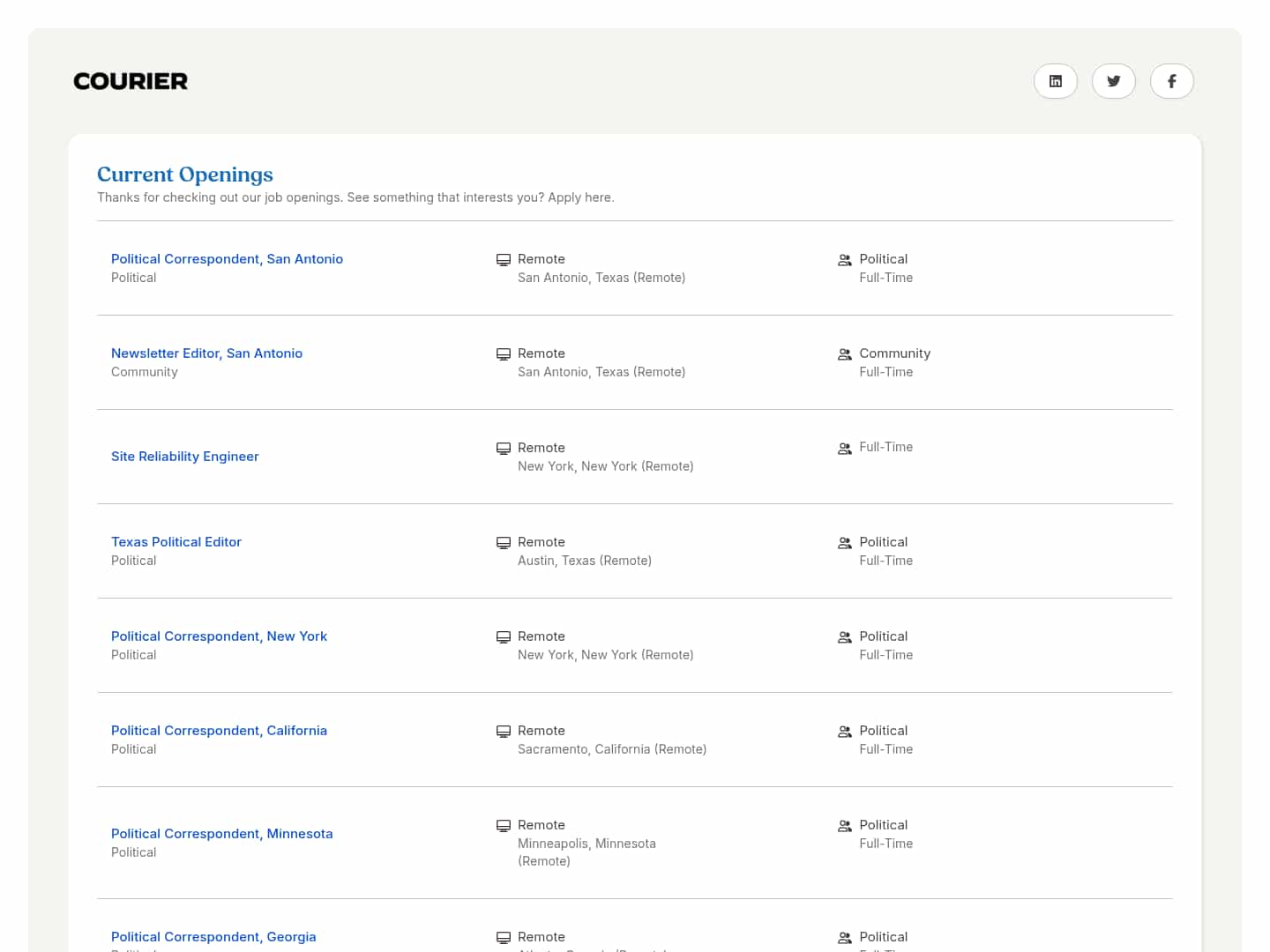Open Courier's LinkedIn page icon
Image resolution: width=1270 pixels, height=952 pixels.
(x=1055, y=81)
